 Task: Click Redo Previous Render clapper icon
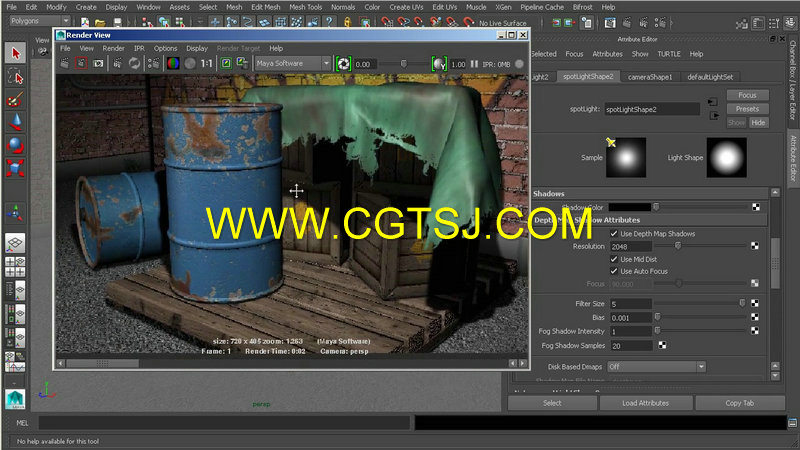click(65, 63)
